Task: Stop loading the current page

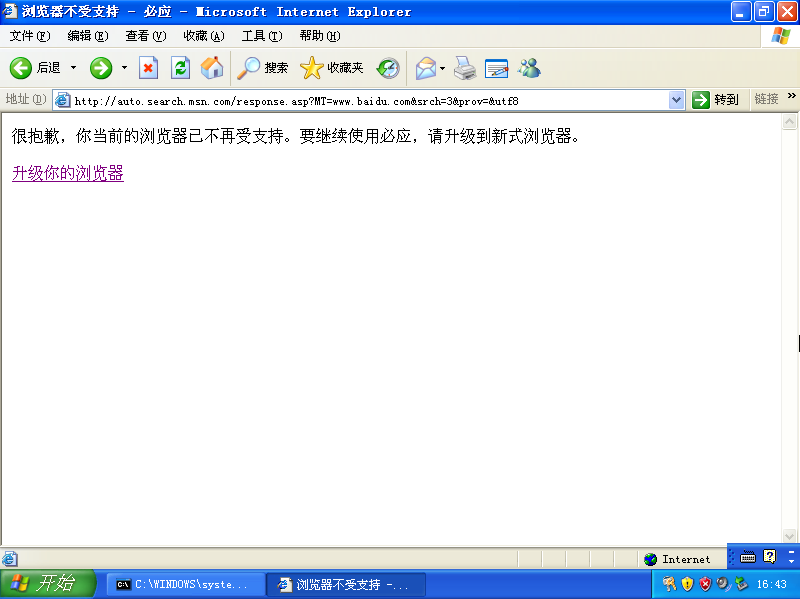Action: (x=147, y=68)
